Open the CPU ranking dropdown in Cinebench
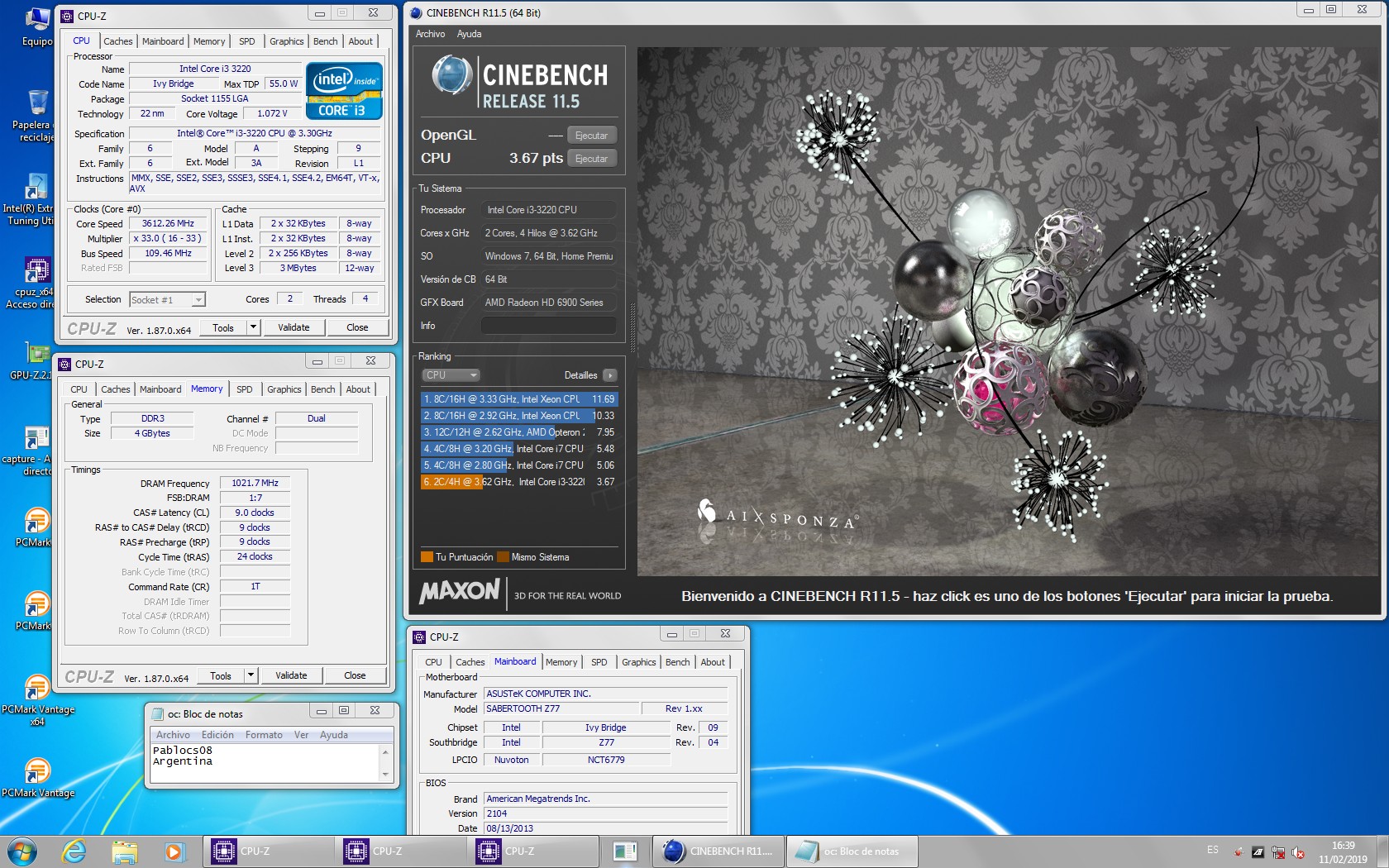 tap(451, 375)
